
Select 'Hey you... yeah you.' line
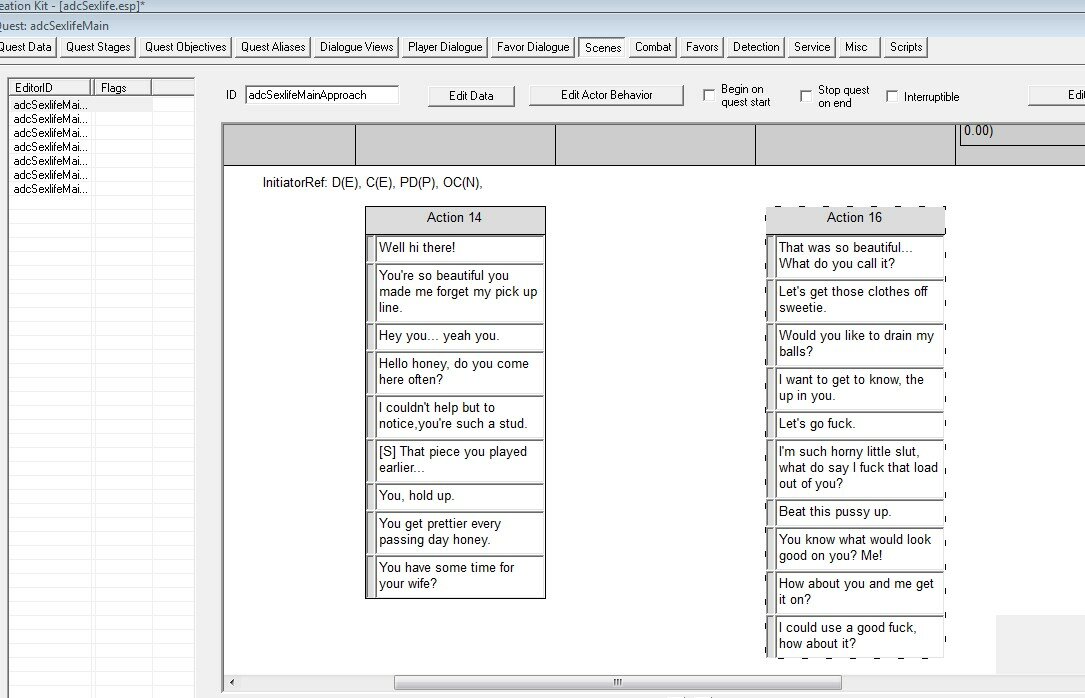click(459, 336)
